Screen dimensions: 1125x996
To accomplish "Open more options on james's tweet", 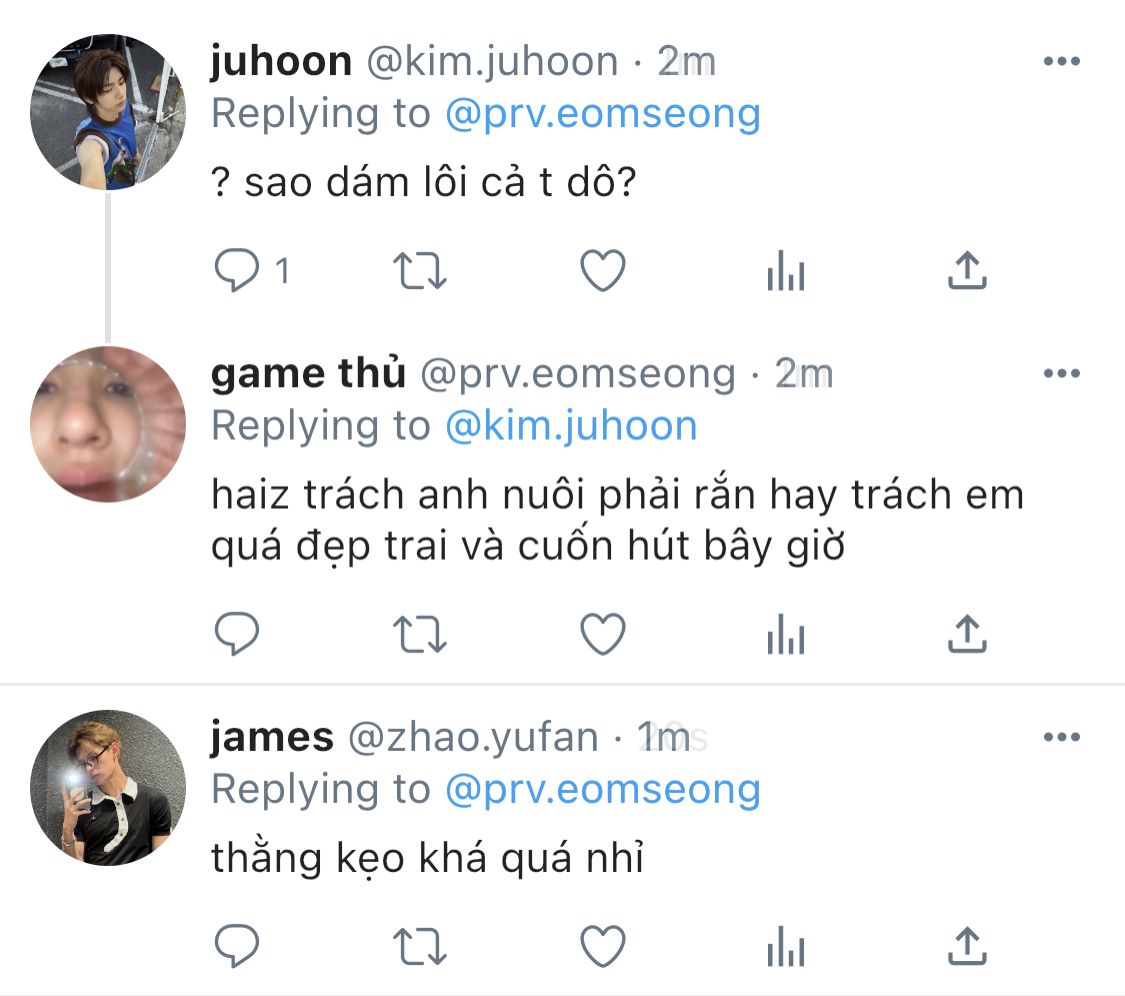I will point(1062,737).
